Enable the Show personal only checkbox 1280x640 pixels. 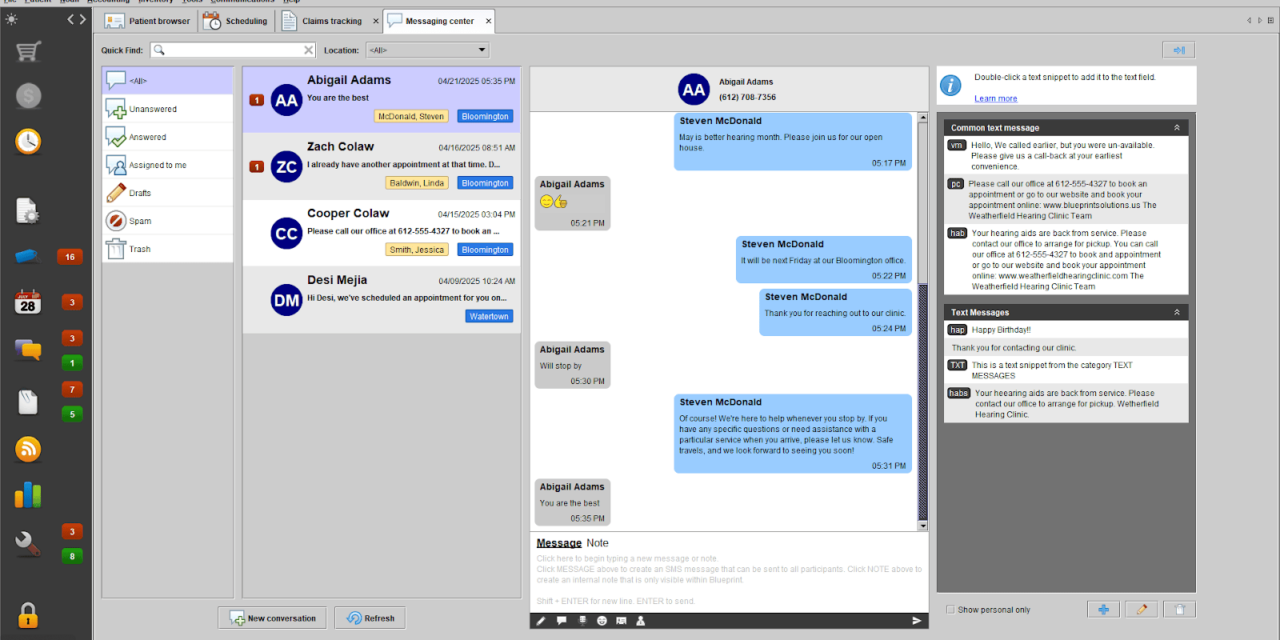point(950,610)
